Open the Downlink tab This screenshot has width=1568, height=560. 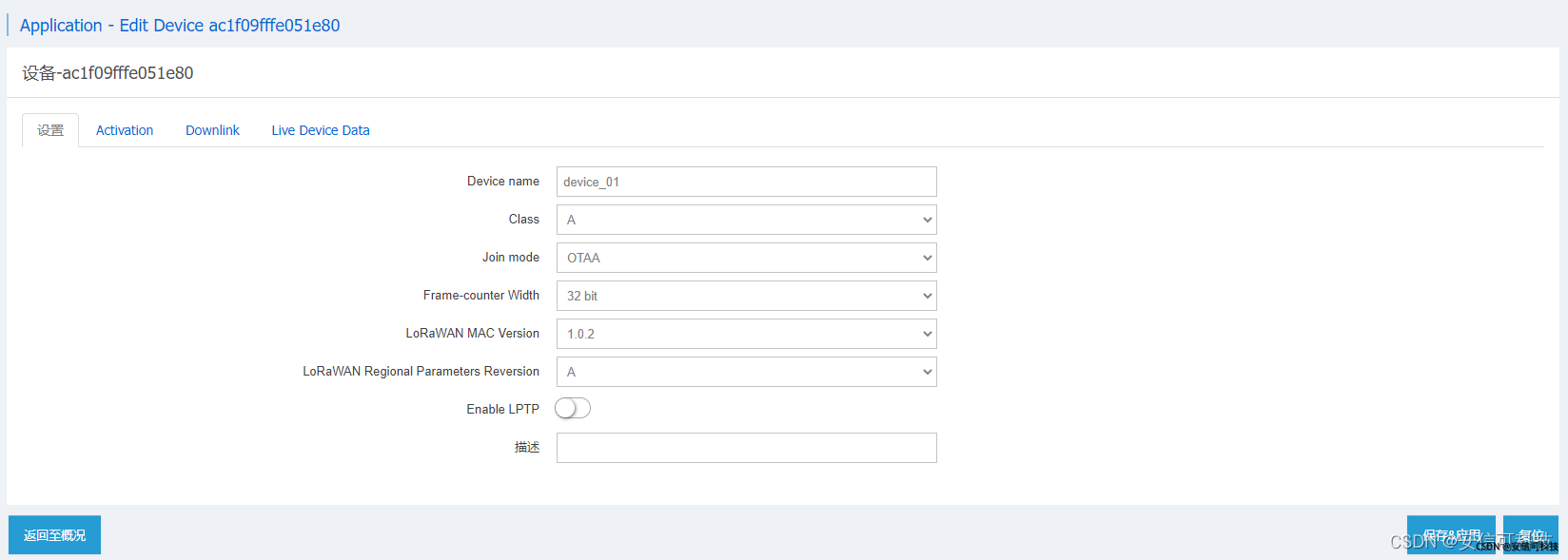pyautogui.click(x=212, y=130)
